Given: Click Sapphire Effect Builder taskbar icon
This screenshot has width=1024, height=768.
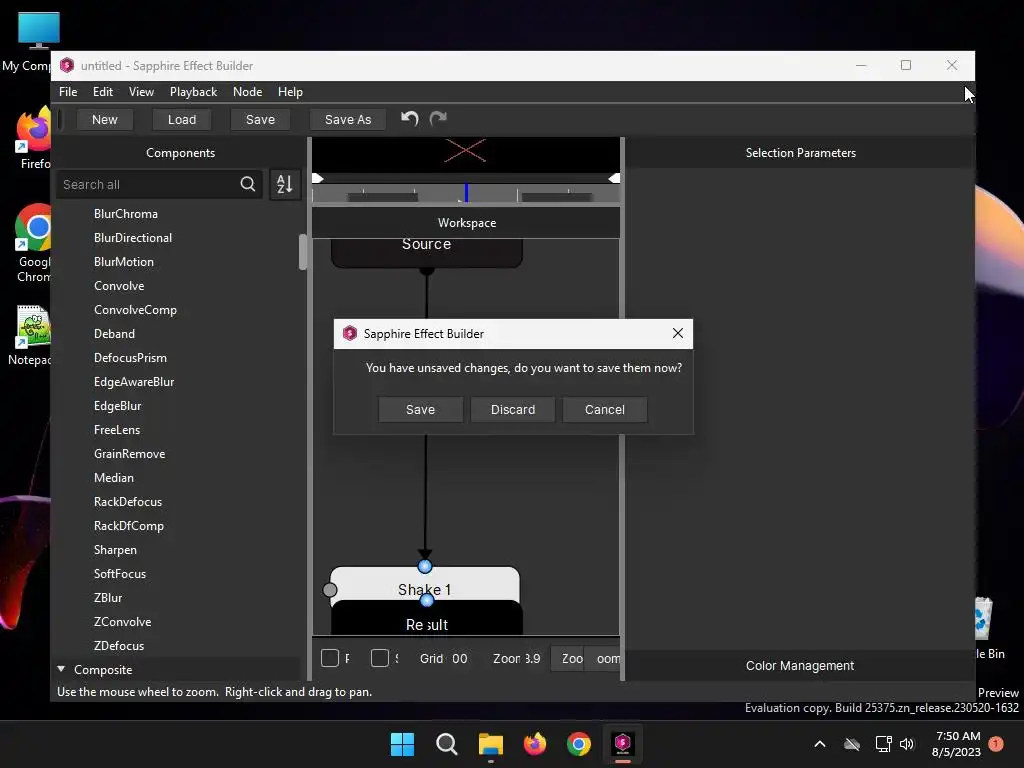Looking at the screenshot, I should (x=622, y=744).
